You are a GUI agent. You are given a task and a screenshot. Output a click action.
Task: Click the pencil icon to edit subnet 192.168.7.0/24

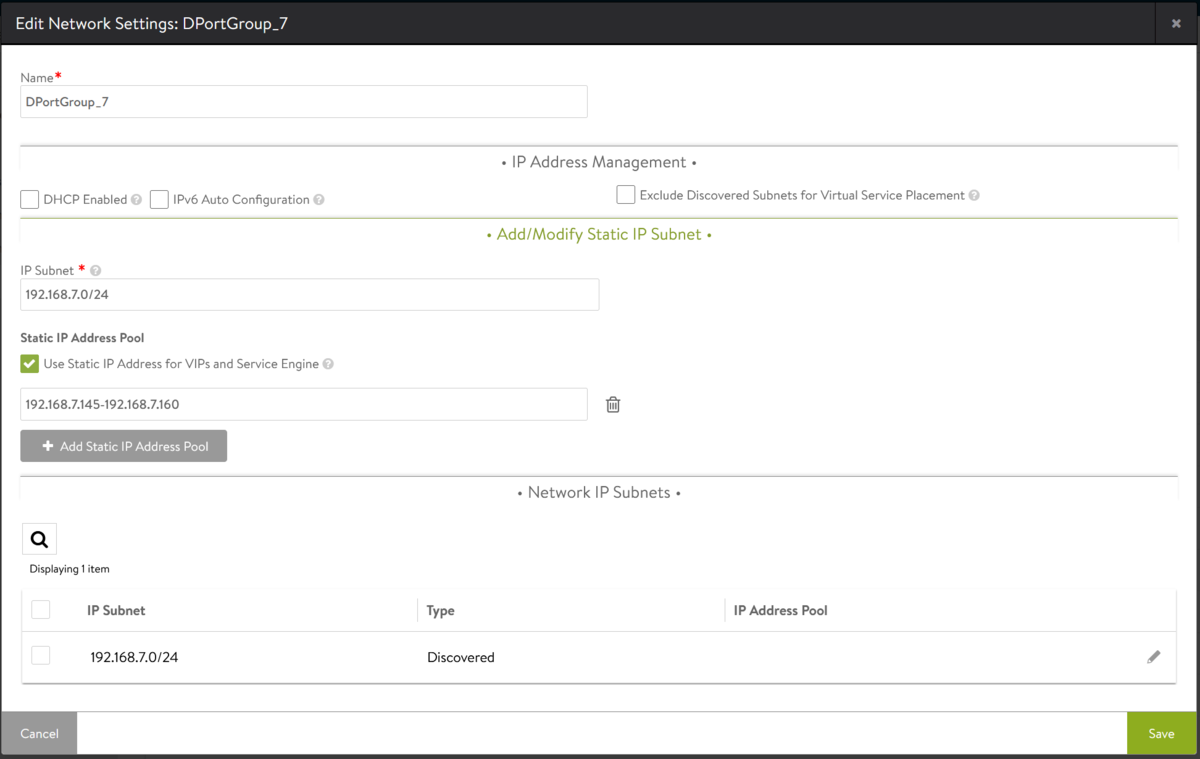coord(1153,657)
